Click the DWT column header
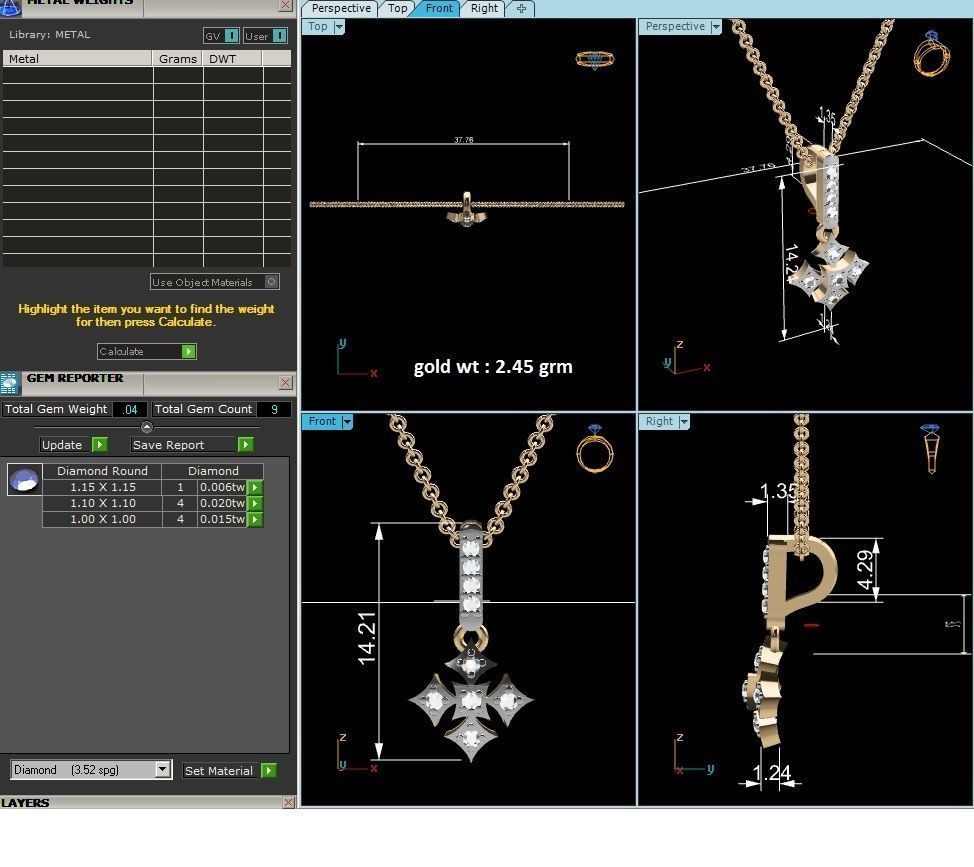Image resolution: width=974 pixels, height=867 pixels. click(233, 59)
